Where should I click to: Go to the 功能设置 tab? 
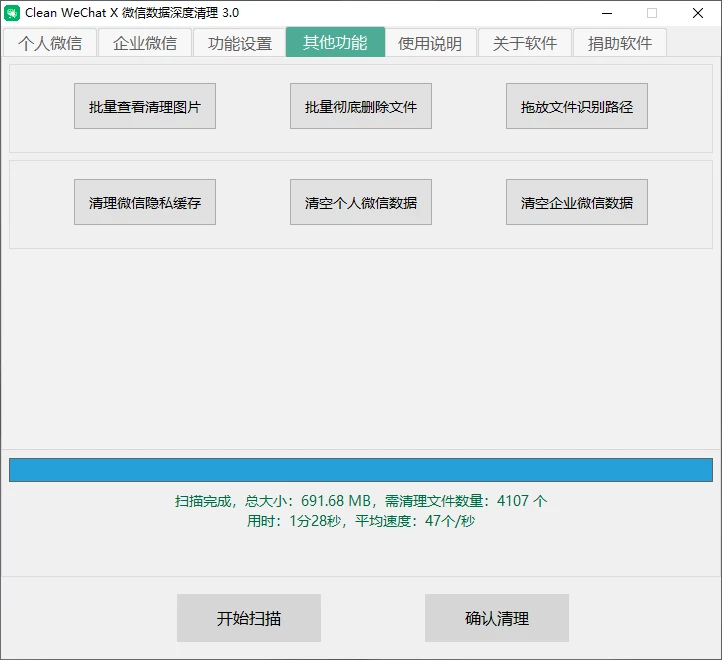pos(240,43)
